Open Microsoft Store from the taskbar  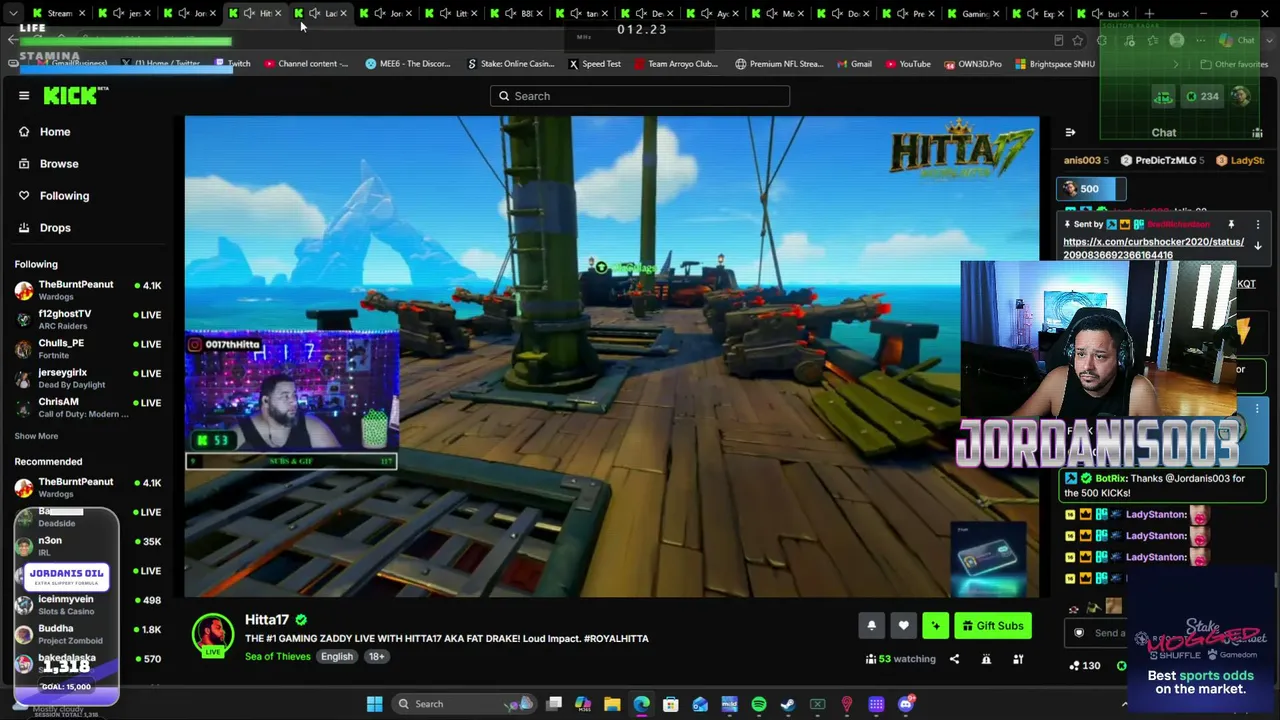[x=671, y=704]
